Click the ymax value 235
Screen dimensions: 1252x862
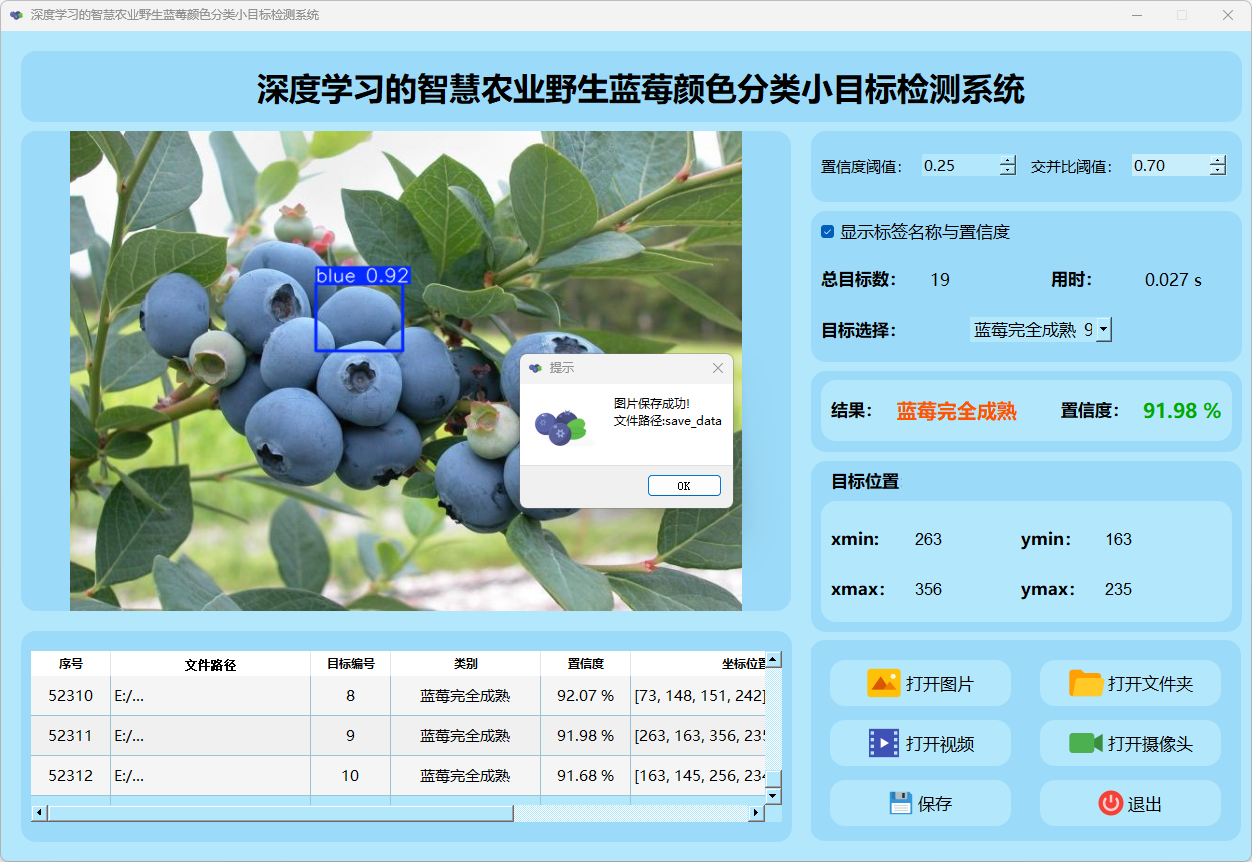[1118, 590]
